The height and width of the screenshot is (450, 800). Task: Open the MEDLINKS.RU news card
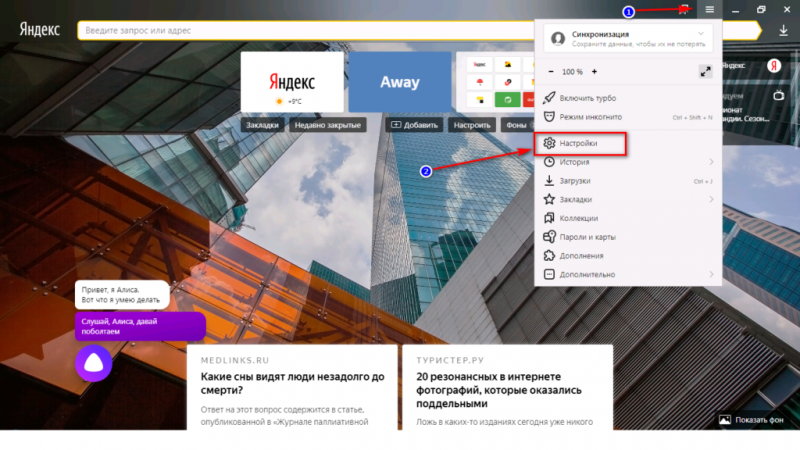tap(292, 388)
